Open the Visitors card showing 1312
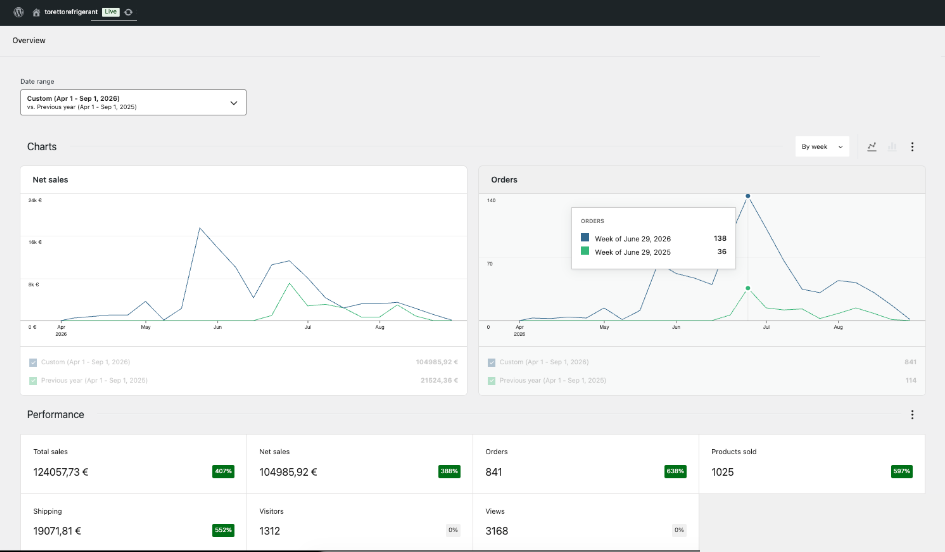 (359, 522)
